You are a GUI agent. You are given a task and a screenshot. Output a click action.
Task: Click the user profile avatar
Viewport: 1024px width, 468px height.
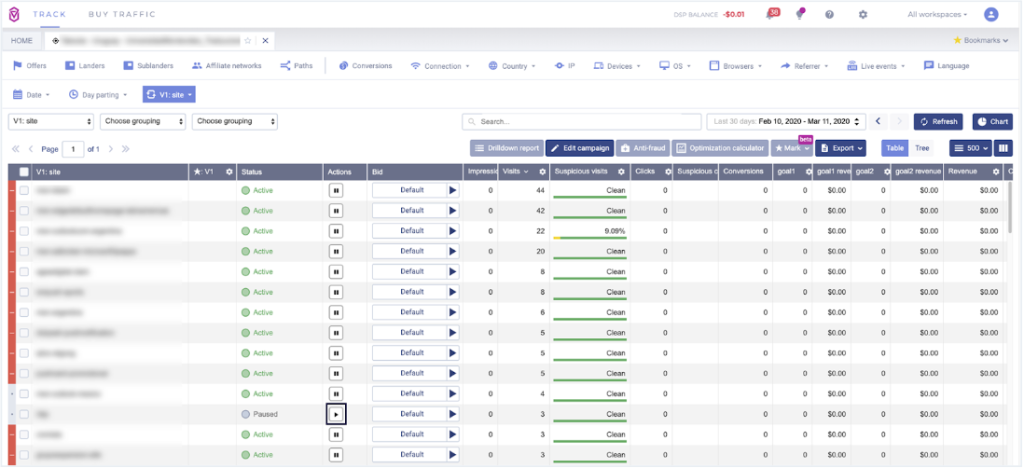991,14
